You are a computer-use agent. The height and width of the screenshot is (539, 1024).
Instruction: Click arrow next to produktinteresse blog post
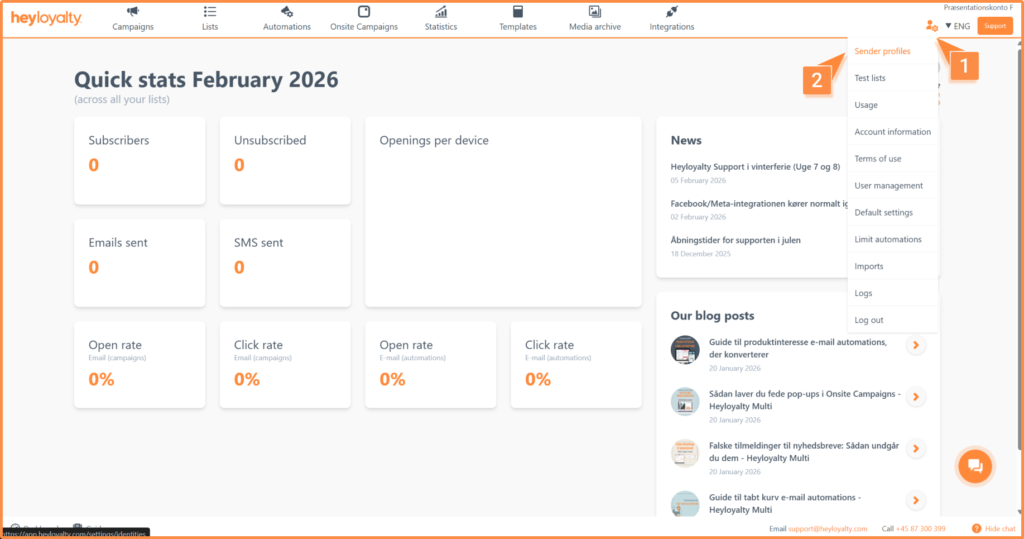pyautogui.click(x=916, y=346)
